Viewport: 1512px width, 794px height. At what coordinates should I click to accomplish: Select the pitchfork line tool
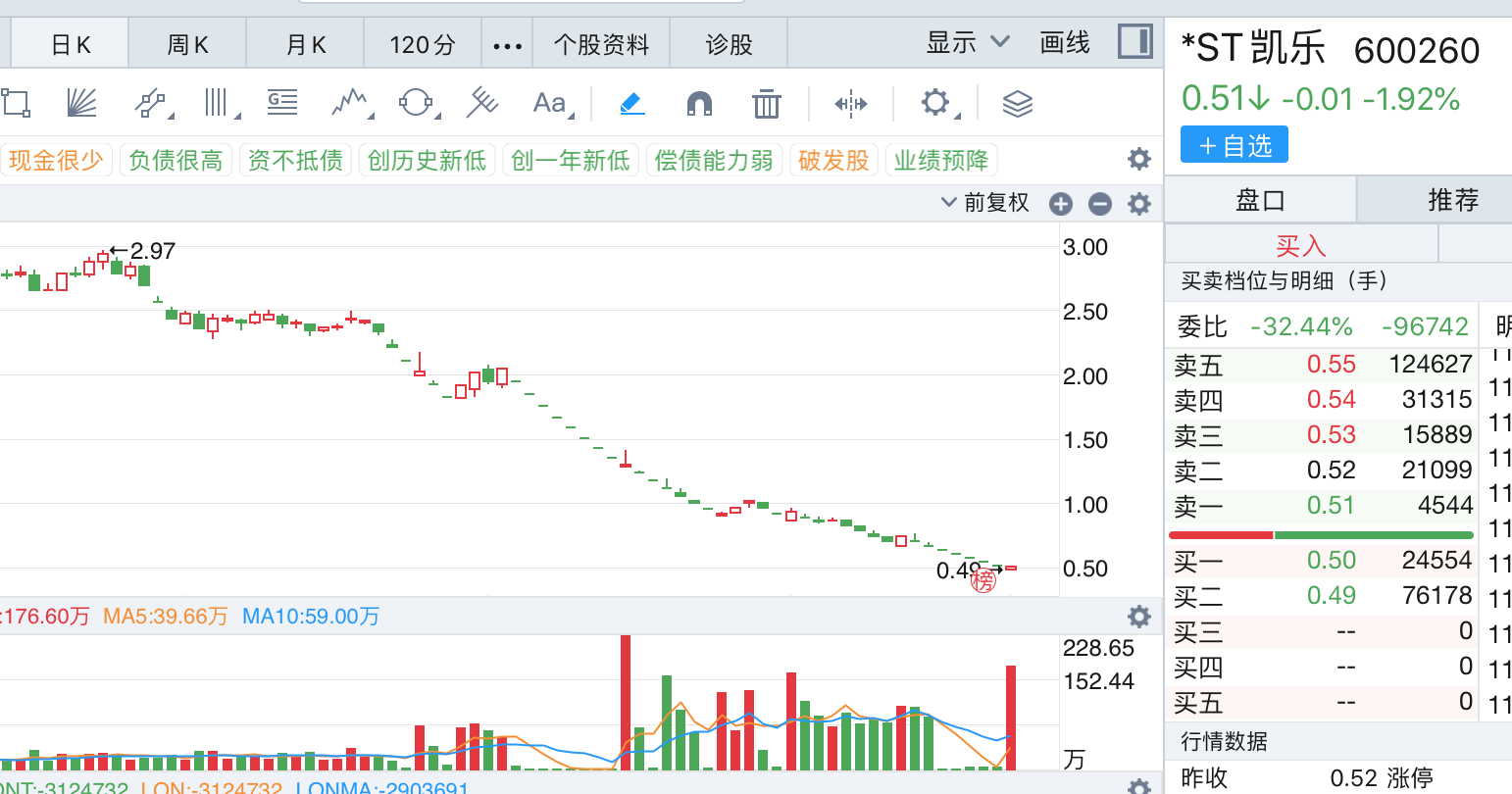[x=481, y=103]
